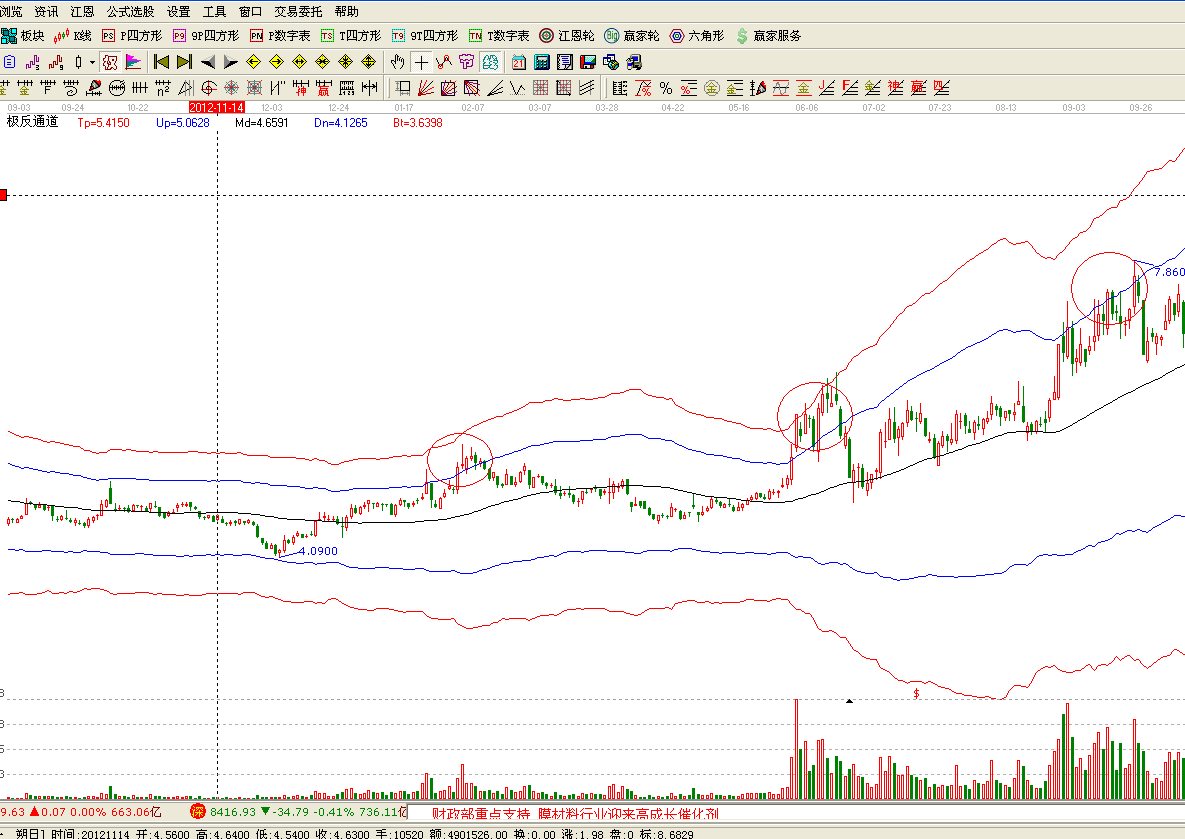Open the 公式选股 menu
This screenshot has height=839, width=1185.
click(x=130, y=12)
